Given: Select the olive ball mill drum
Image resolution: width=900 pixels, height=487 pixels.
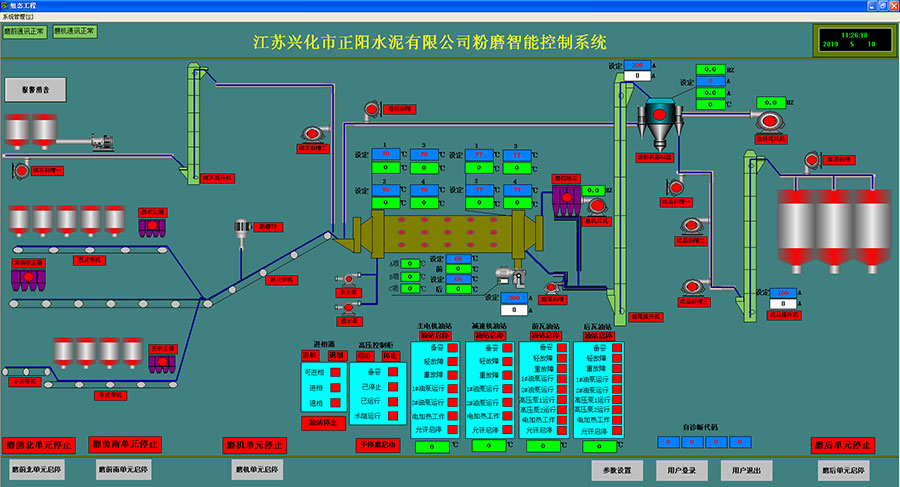Looking at the screenshot, I should coord(448,233).
